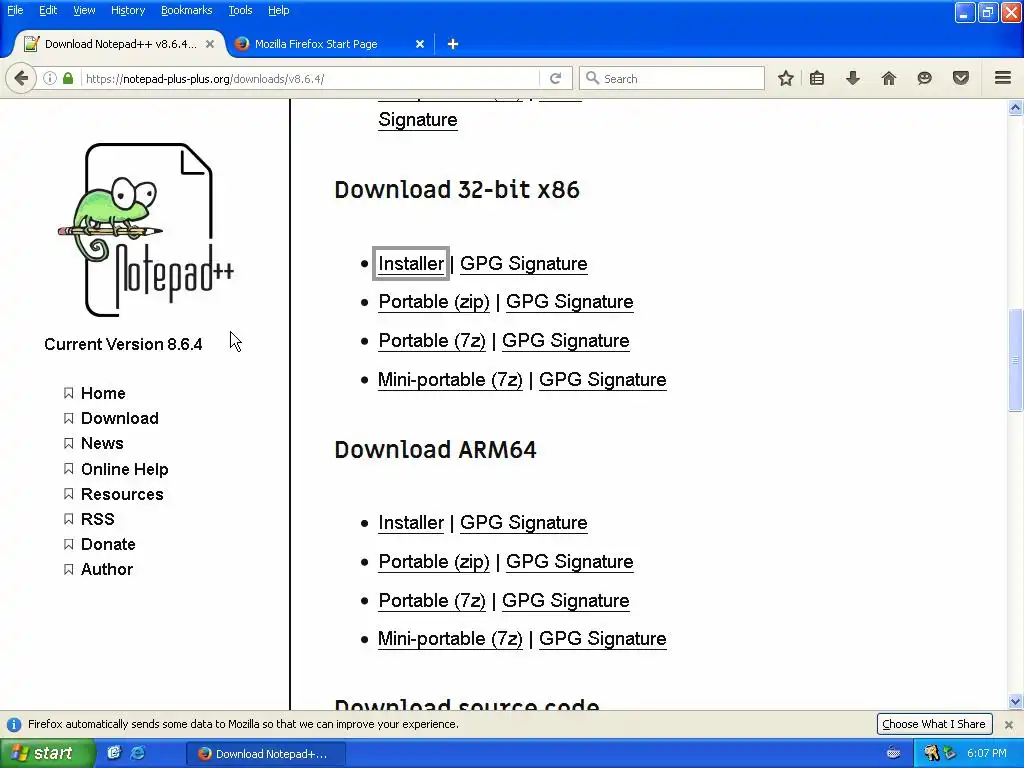
Task: Dismiss the Firefox data notification bar
Action: (1009, 724)
